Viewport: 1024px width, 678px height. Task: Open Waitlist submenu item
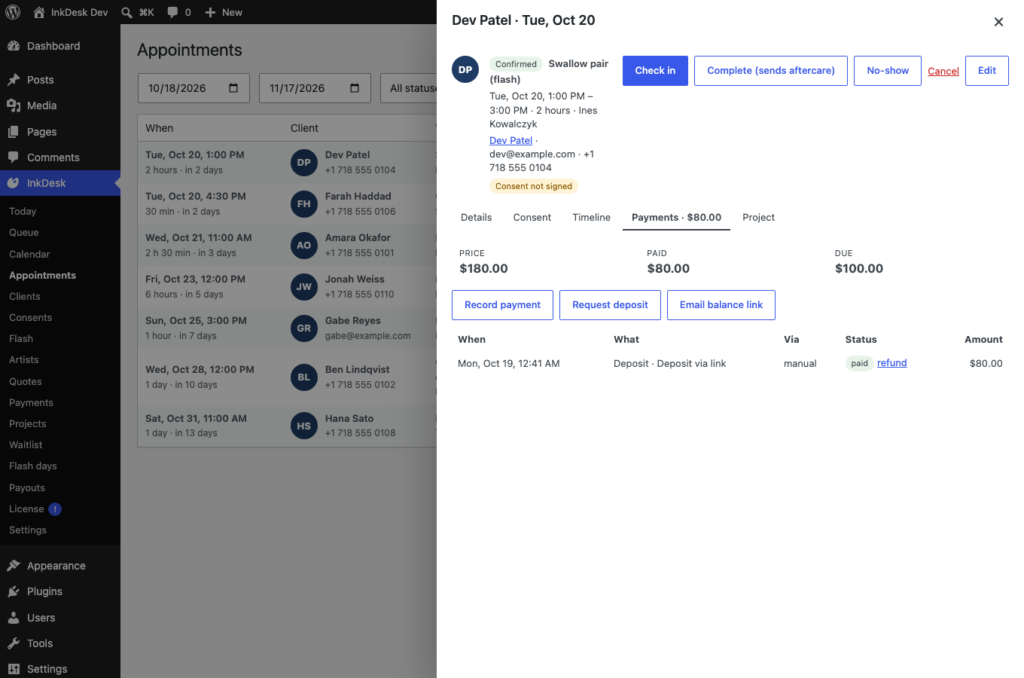[25, 445]
